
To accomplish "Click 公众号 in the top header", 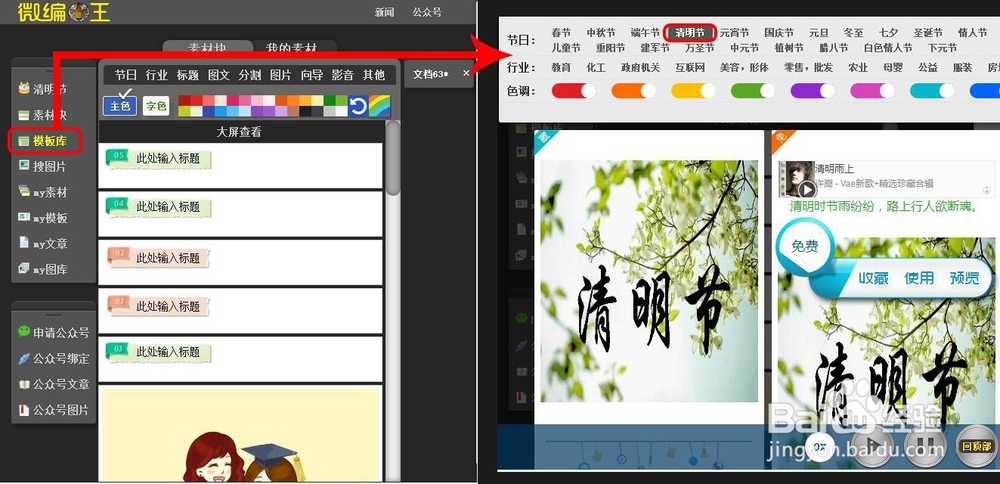I will (427, 12).
